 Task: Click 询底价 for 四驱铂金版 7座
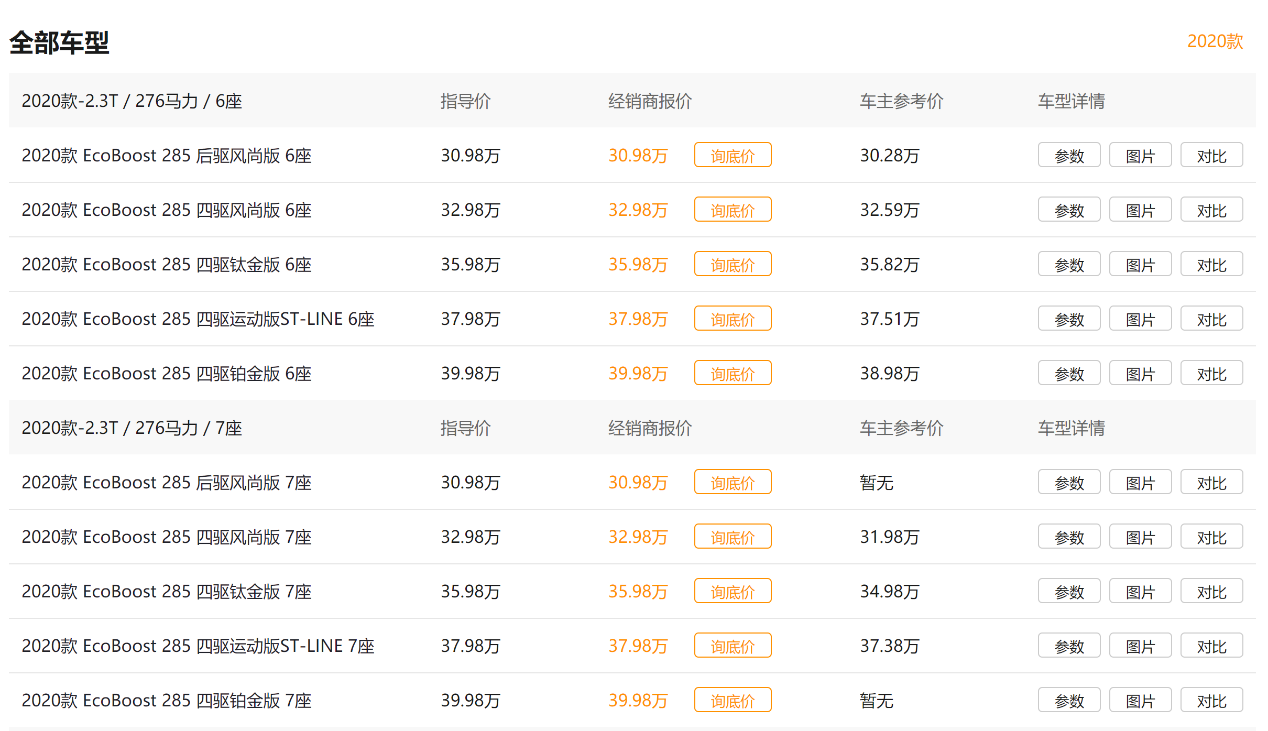pyautogui.click(x=733, y=700)
